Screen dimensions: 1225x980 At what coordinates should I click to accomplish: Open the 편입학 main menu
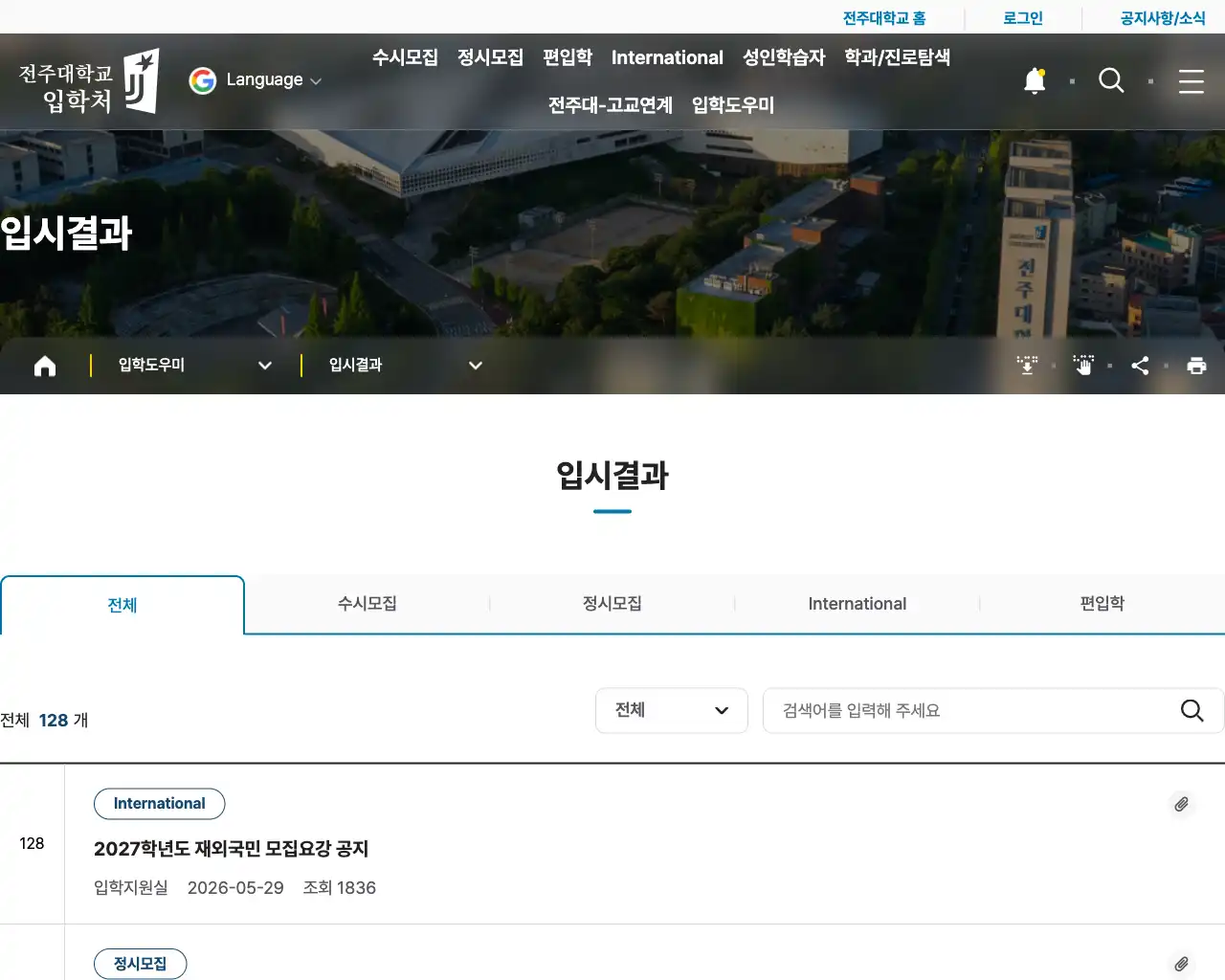tap(568, 57)
